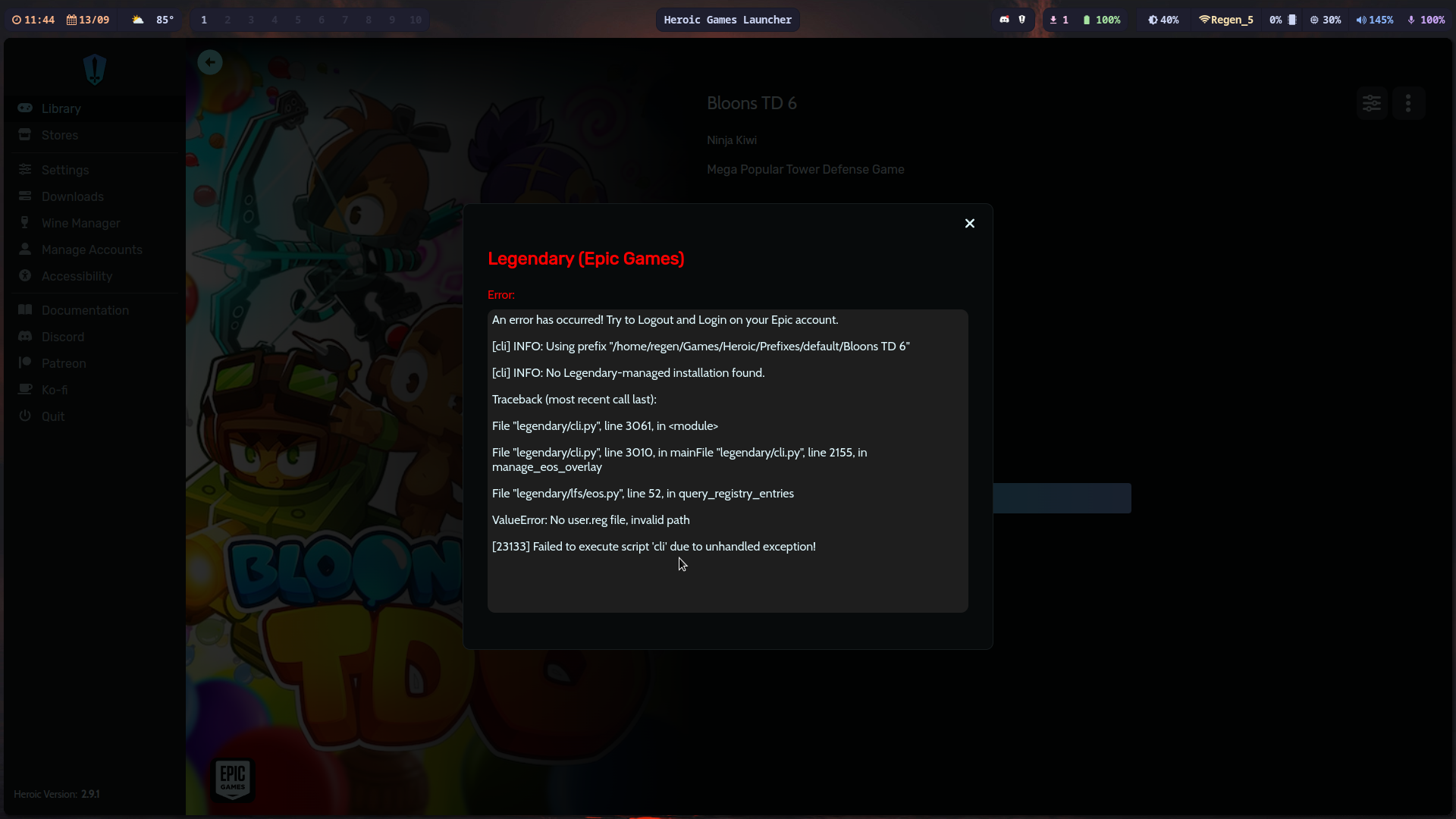Open Stores in the sidebar
This screenshot has height=819, width=1456.
pos(59,135)
